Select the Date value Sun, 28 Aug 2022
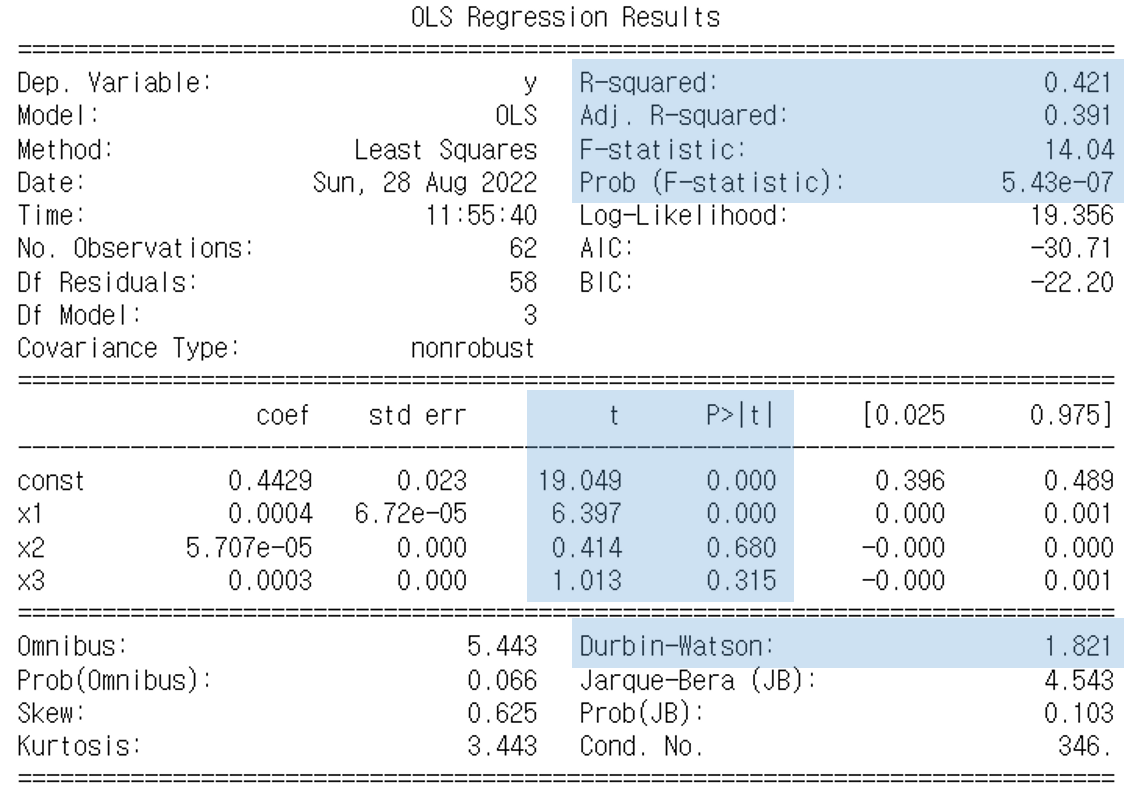This screenshot has height=807, width=1144. pos(425,182)
